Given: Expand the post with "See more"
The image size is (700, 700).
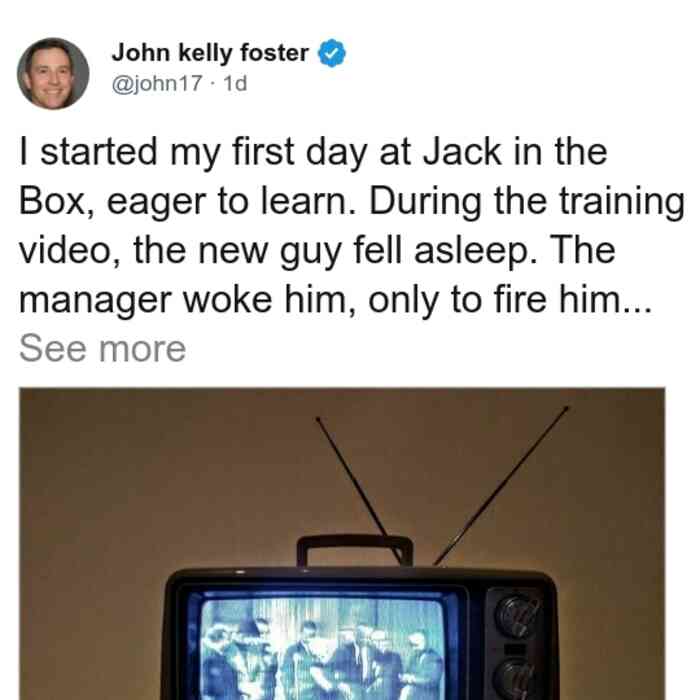Looking at the screenshot, I should (x=103, y=349).
